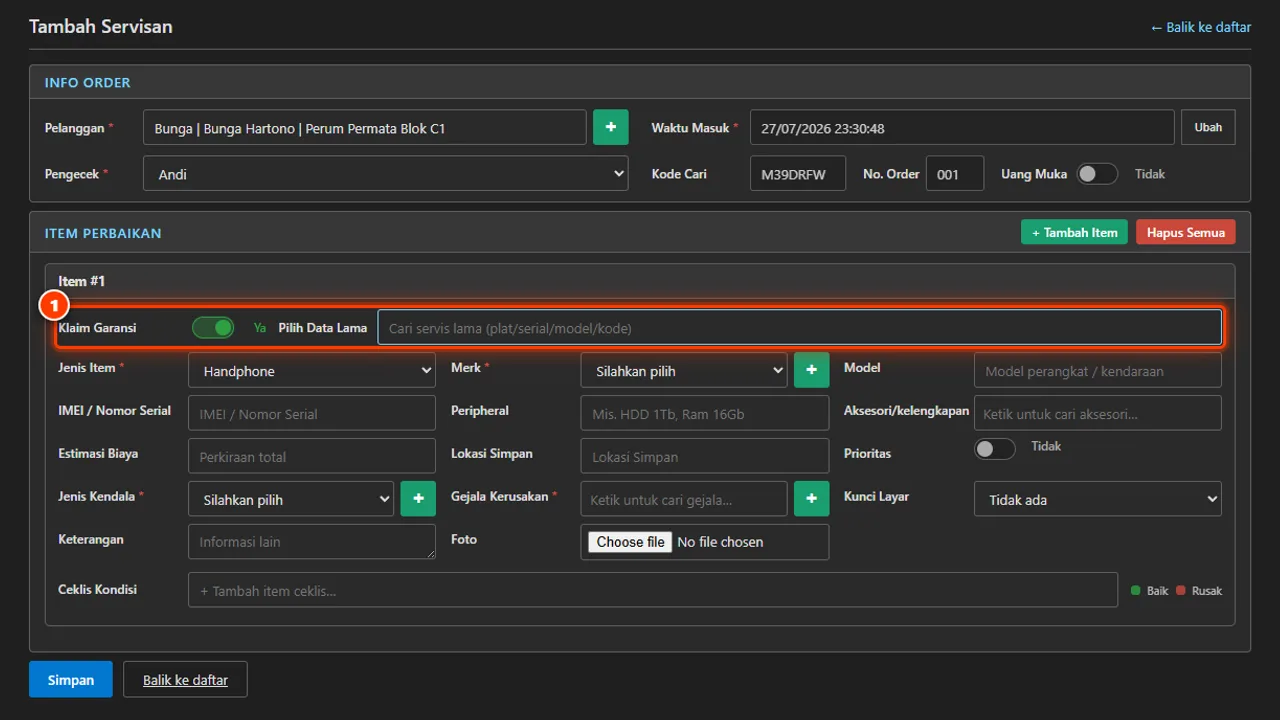Add Gejala Kerusakan via plus icon
1280x720 pixels.
pyautogui.click(x=811, y=499)
